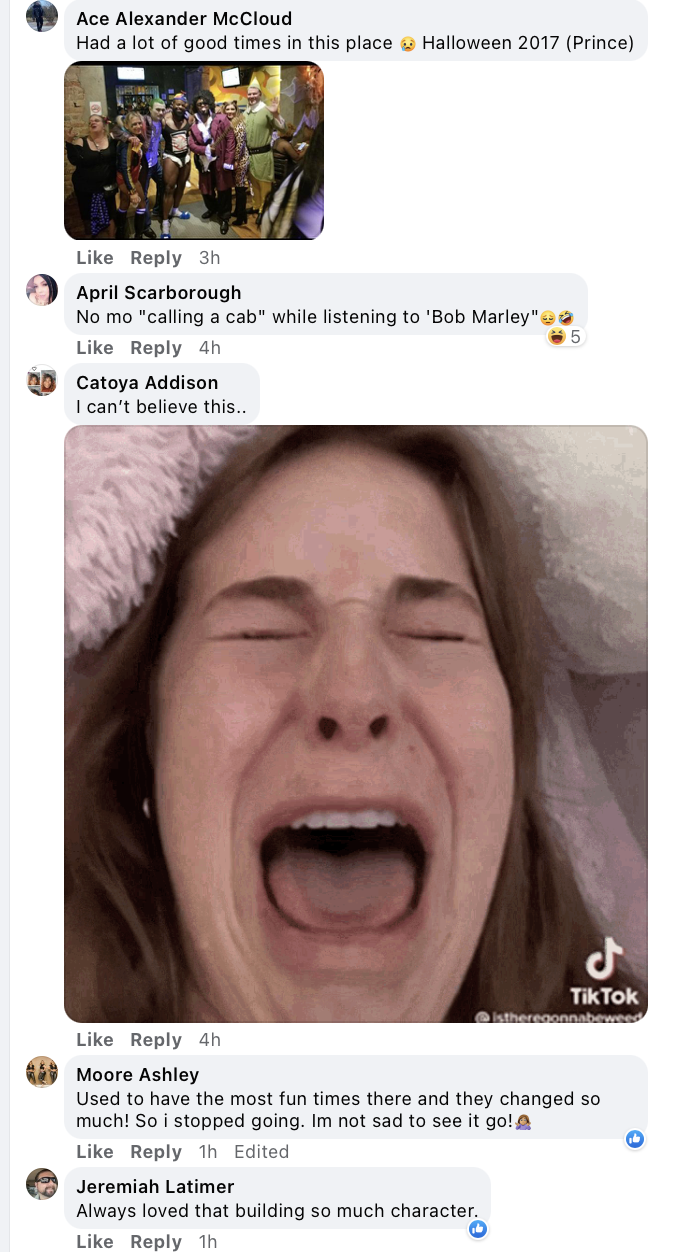Open the Halloween 2017 group photo
This screenshot has height=1252, width=688.
194,151
